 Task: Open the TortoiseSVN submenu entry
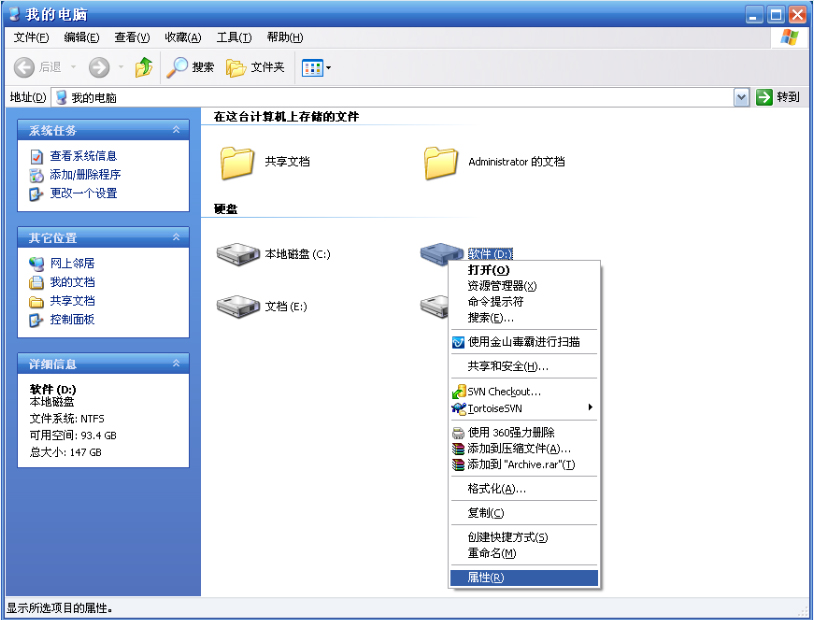(524, 408)
